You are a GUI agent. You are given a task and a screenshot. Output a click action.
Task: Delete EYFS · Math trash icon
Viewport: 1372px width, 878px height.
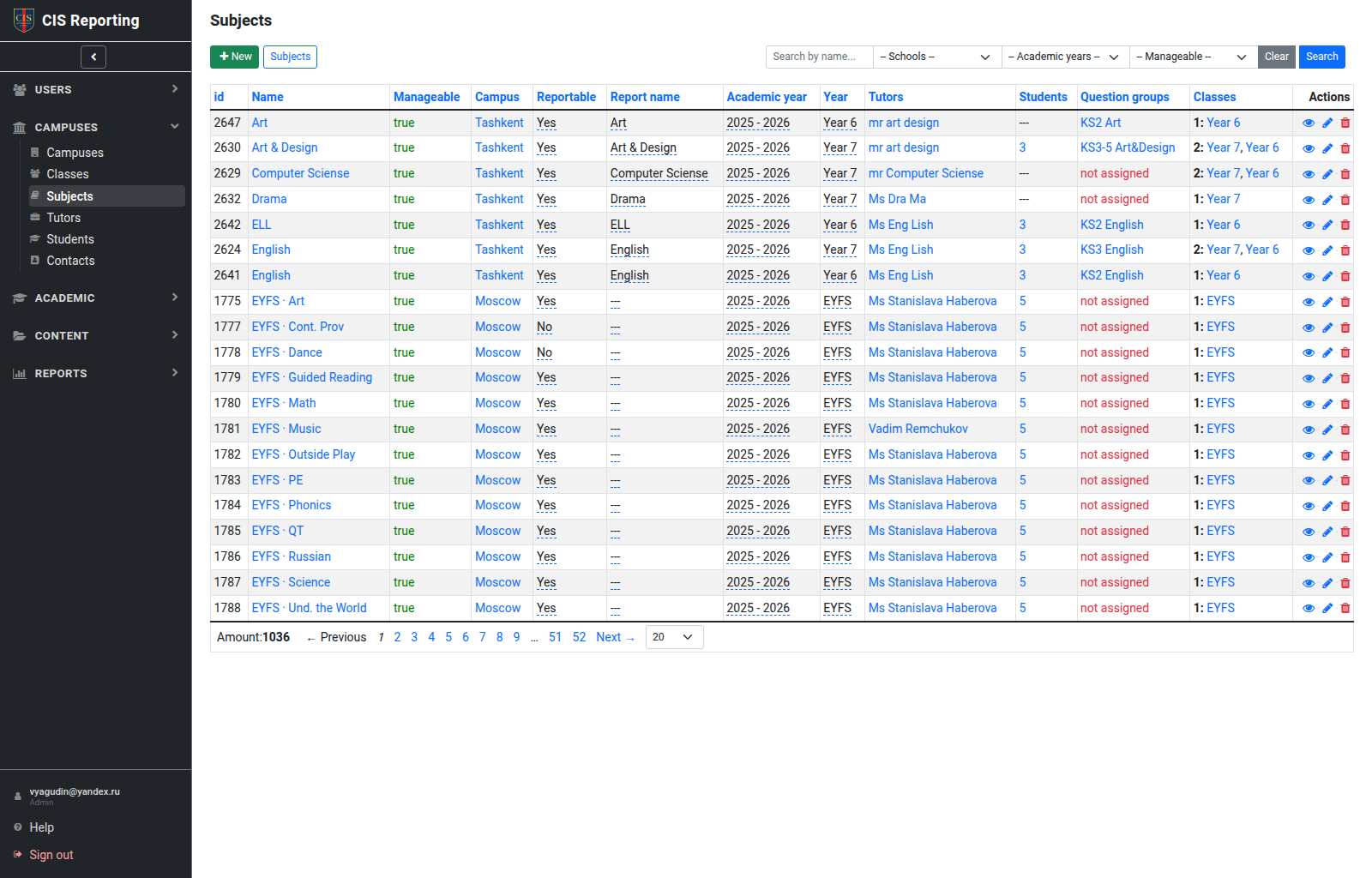(x=1345, y=404)
